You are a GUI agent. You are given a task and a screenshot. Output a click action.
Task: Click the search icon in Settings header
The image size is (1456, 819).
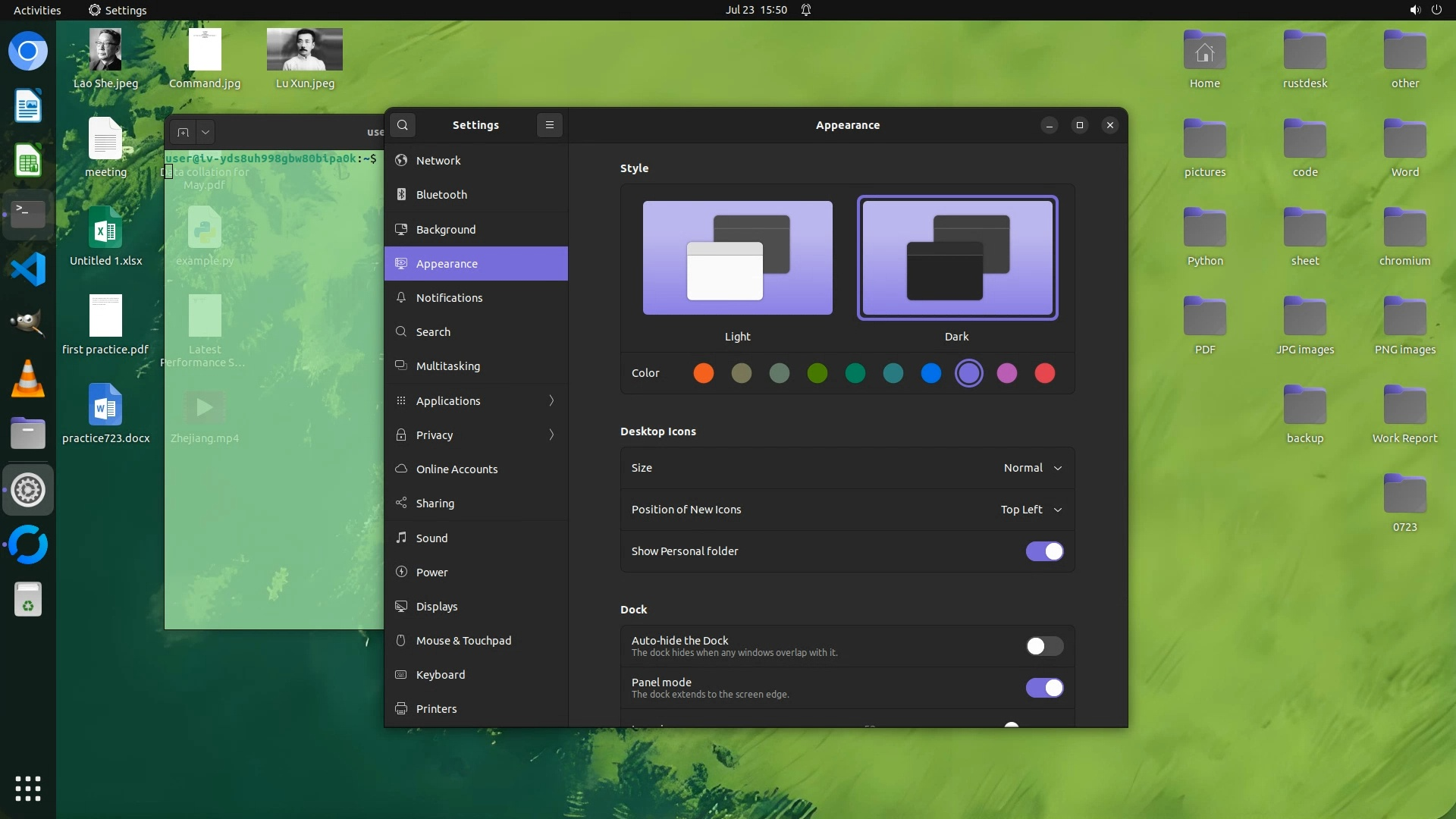403,125
